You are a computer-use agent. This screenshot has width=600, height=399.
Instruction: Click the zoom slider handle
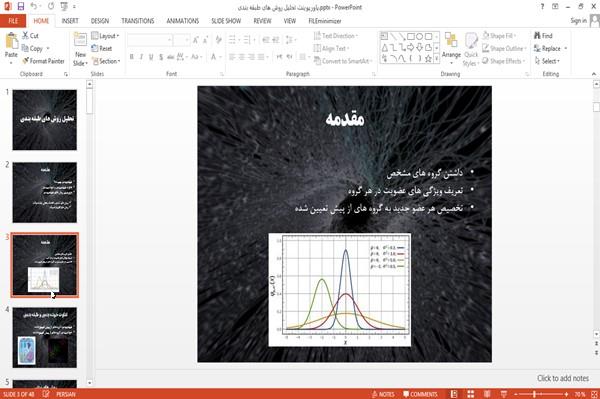(x=535, y=394)
